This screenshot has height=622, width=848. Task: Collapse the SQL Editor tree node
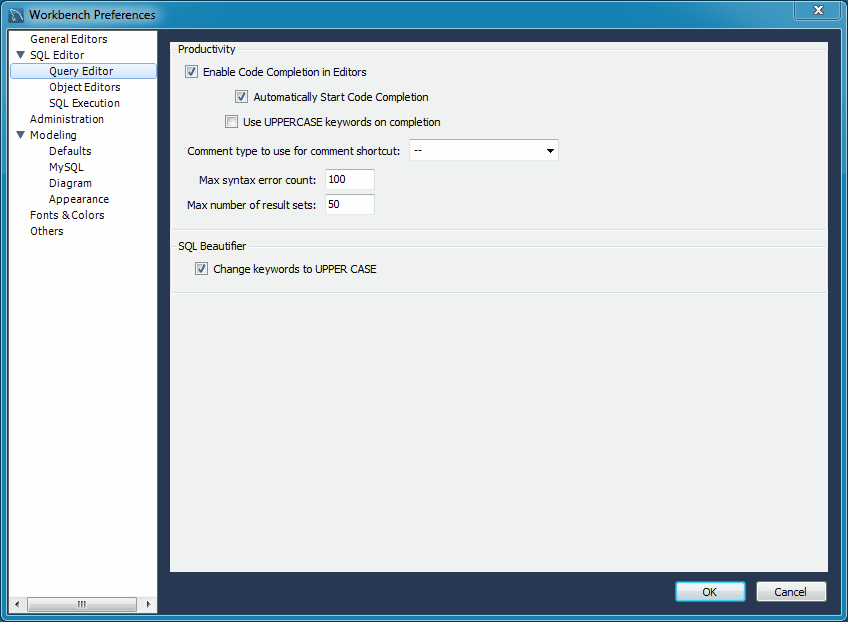(x=21, y=55)
